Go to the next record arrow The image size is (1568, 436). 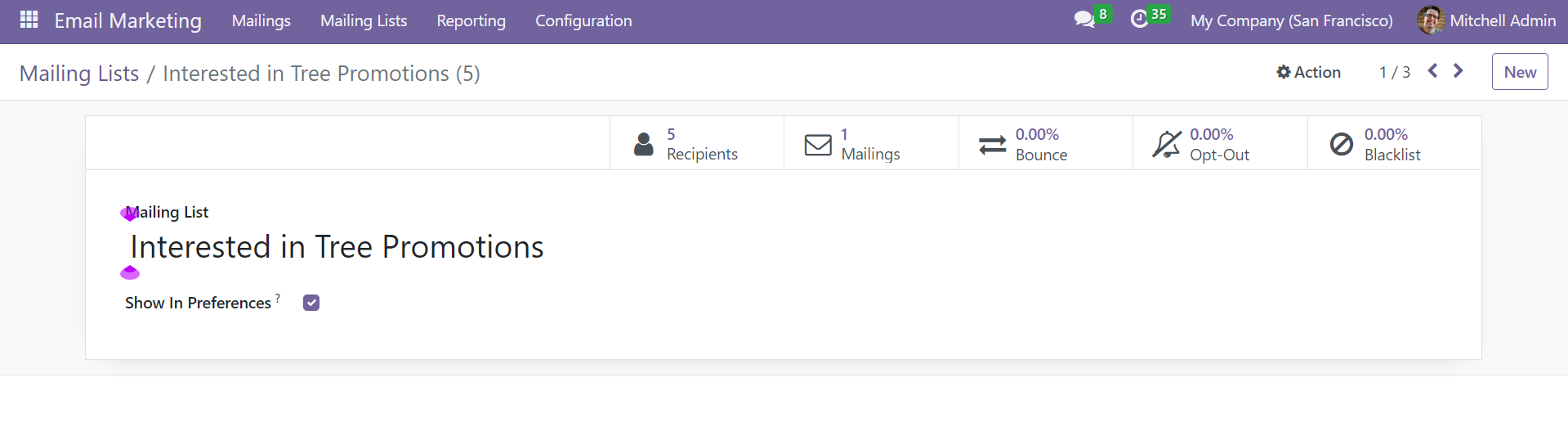click(x=1459, y=71)
